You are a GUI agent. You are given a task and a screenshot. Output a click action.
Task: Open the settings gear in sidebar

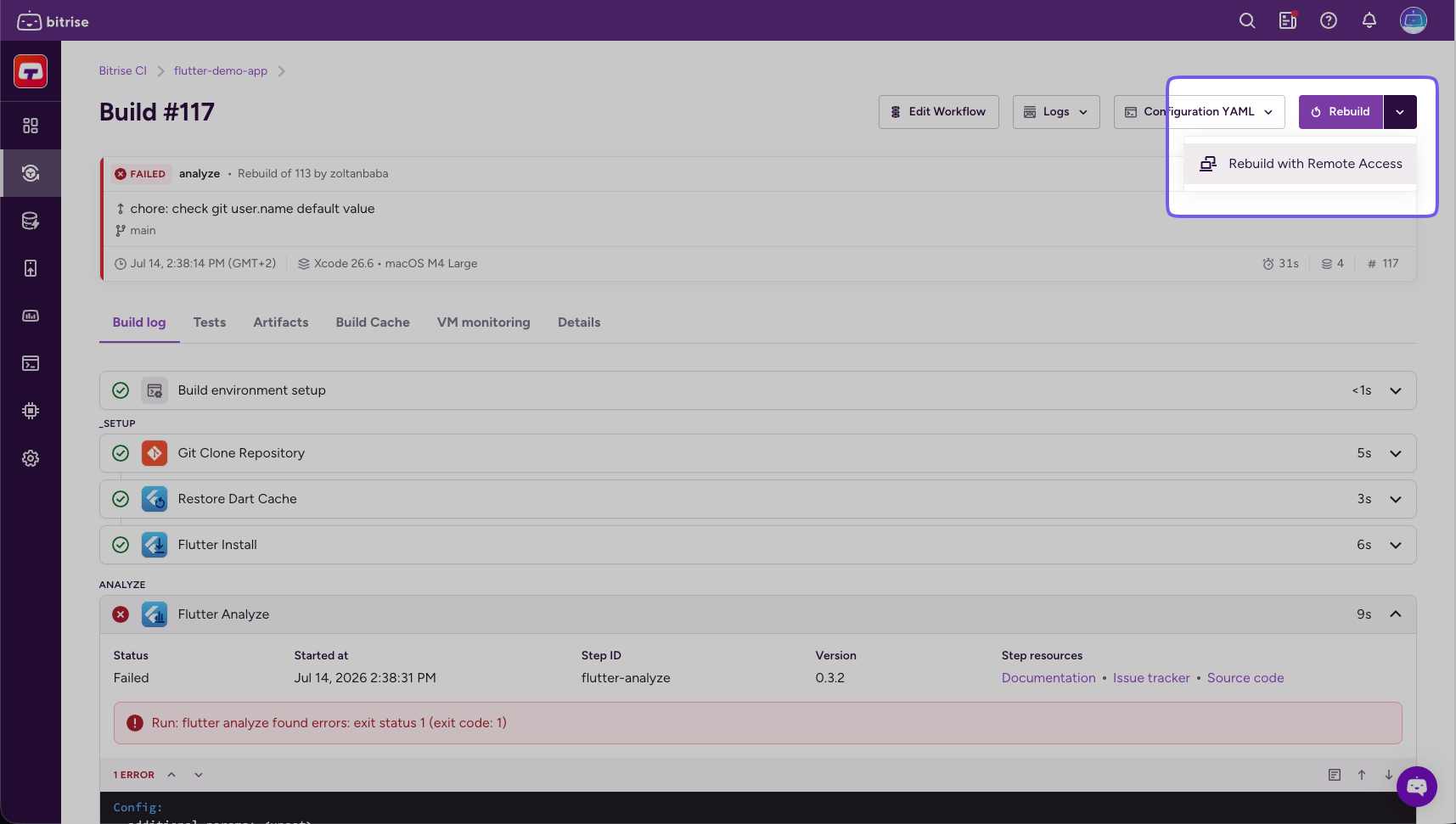[x=31, y=458]
